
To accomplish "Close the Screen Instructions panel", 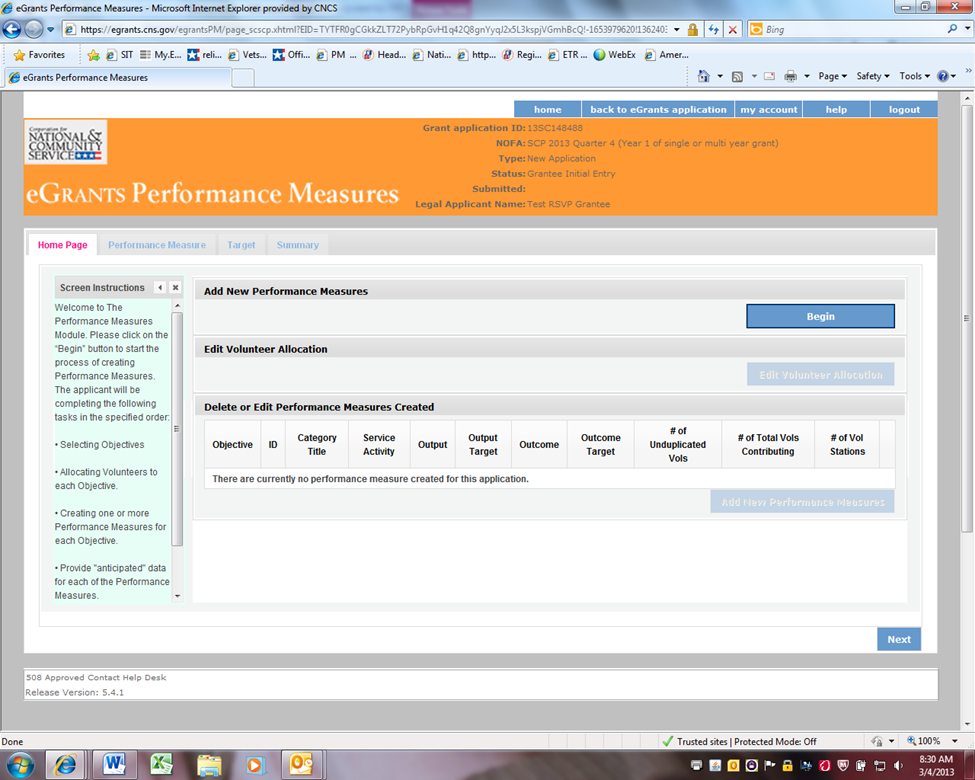I will [x=175, y=288].
